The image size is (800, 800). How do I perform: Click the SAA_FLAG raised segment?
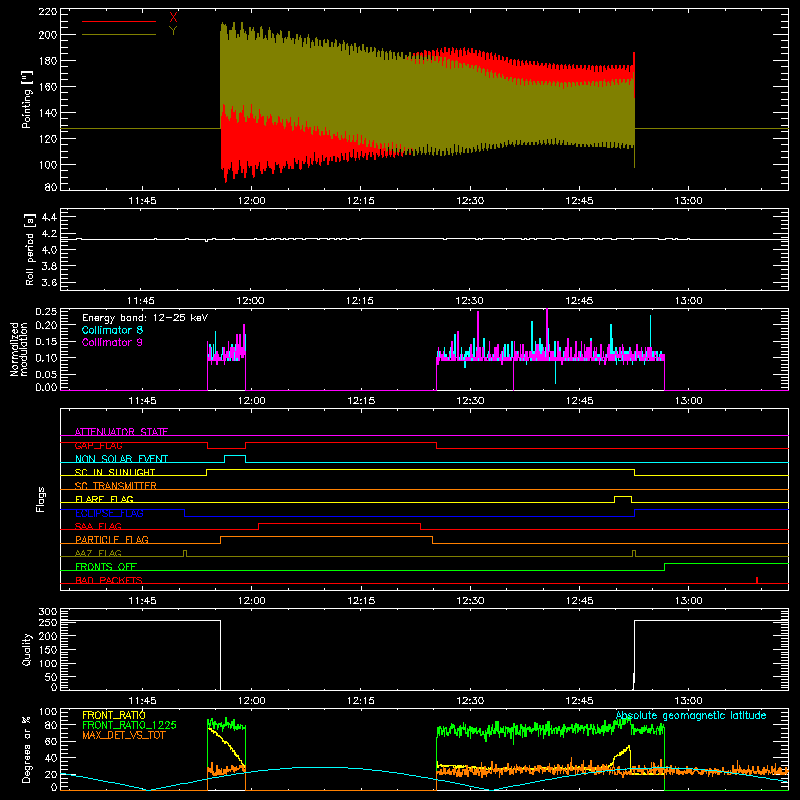(x=339, y=524)
